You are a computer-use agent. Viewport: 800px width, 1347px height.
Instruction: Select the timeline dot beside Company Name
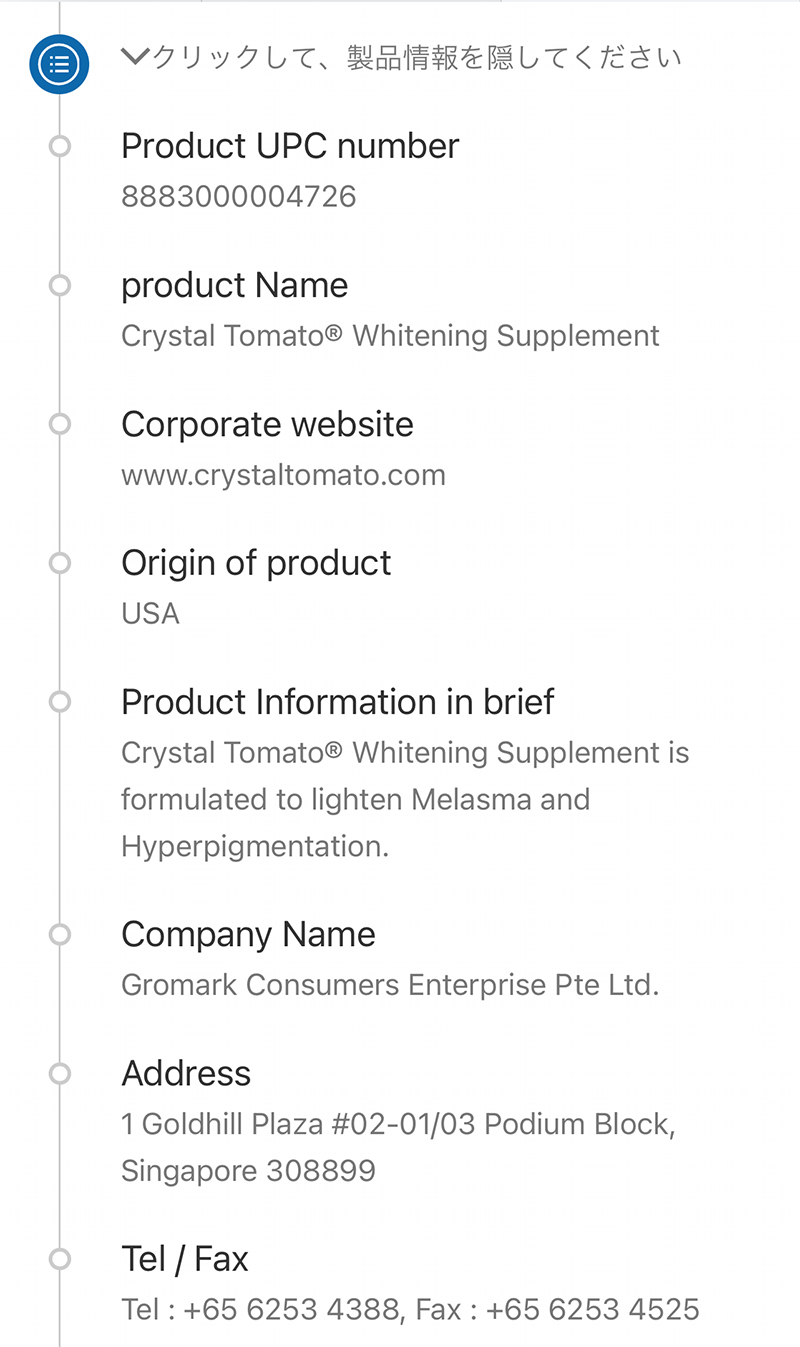pyautogui.click(x=60, y=935)
